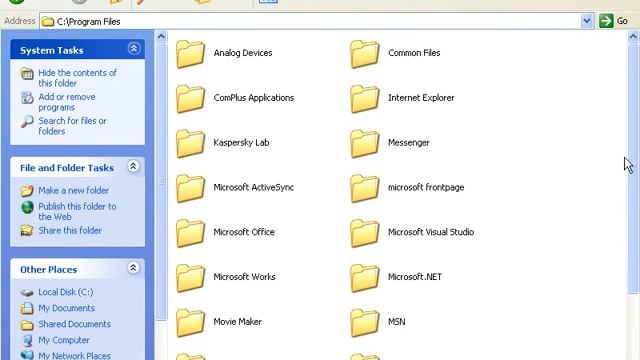Click the task pane scroll up arrow
Viewport: 640px width, 360px height.
click(161, 37)
